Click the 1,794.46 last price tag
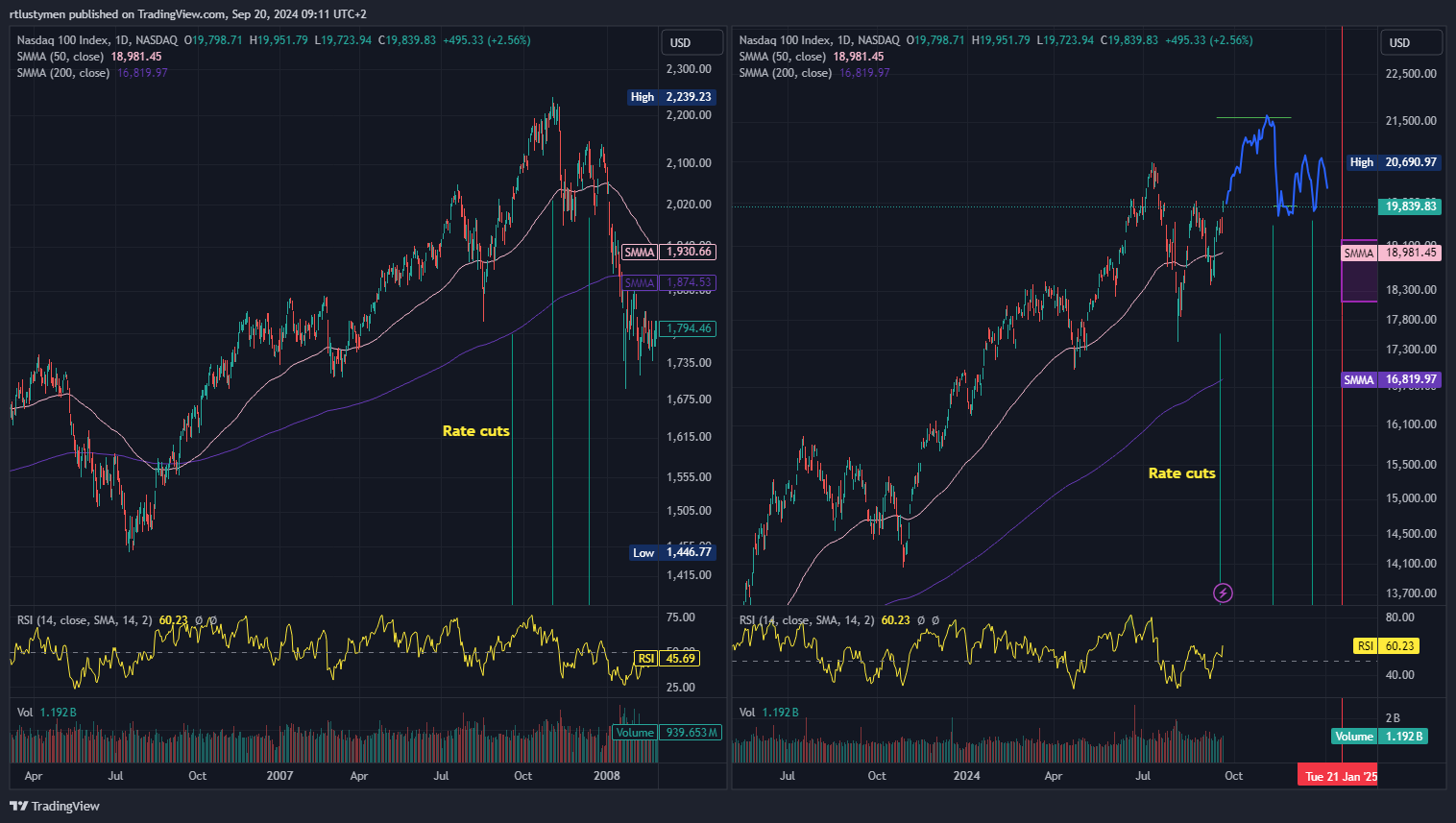 pos(689,328)
